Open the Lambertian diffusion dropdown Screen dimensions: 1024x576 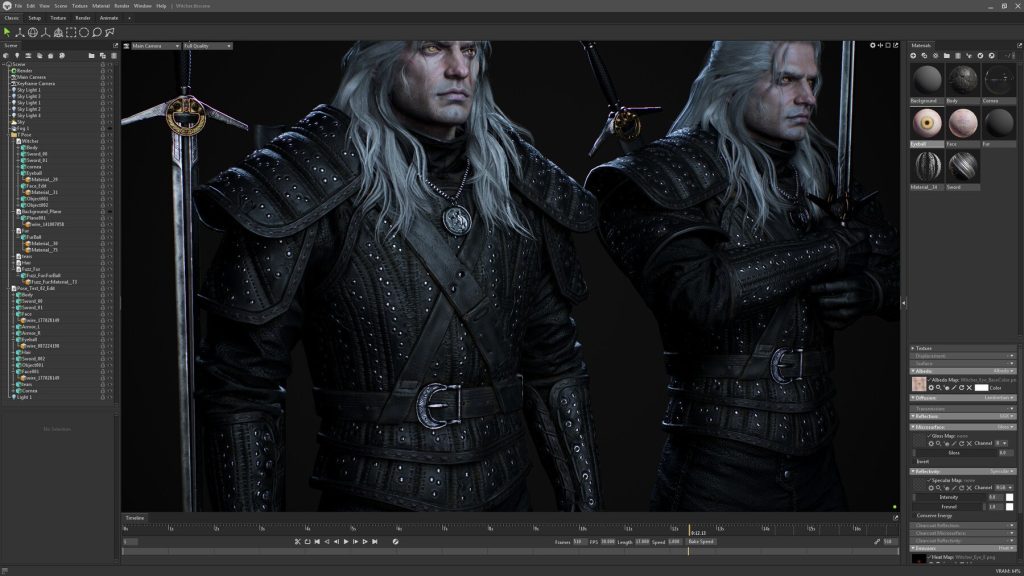(999, 398)
